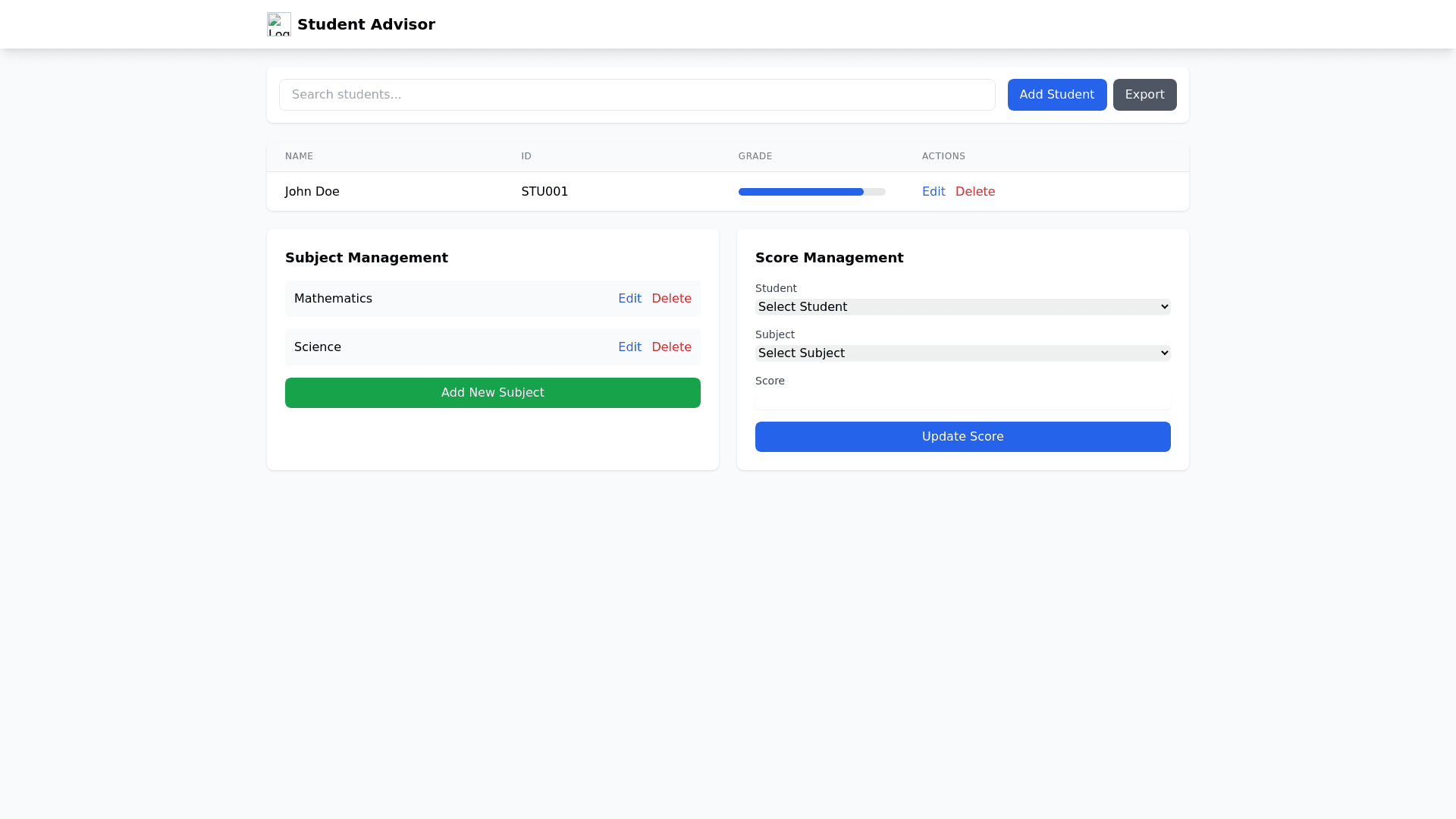The image size is (1456, 819).
Task: Click the Update Score button
Action: click(x=962, y=436)
